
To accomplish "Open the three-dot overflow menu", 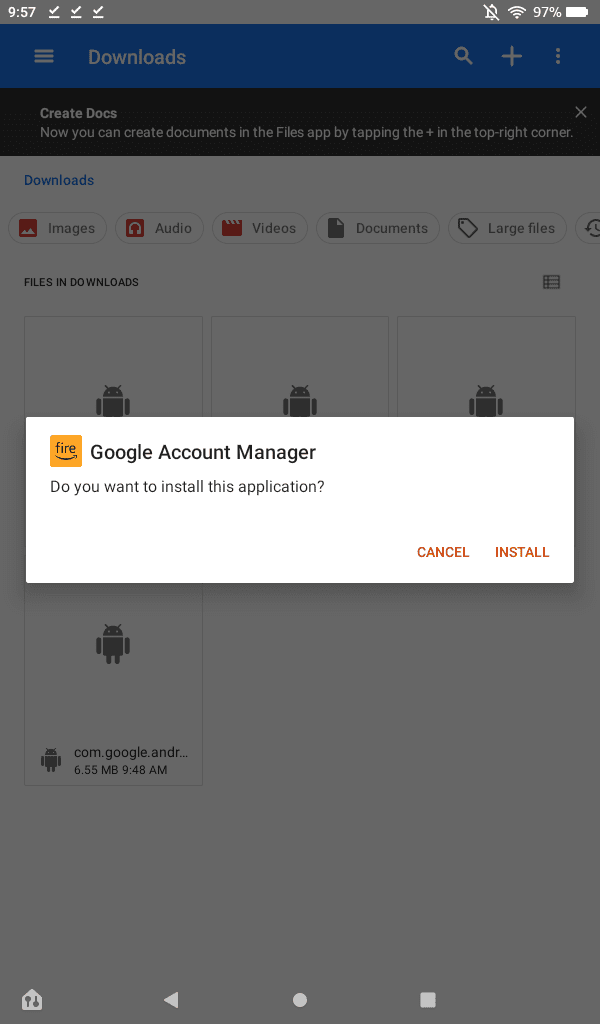I will coord(558,55).
